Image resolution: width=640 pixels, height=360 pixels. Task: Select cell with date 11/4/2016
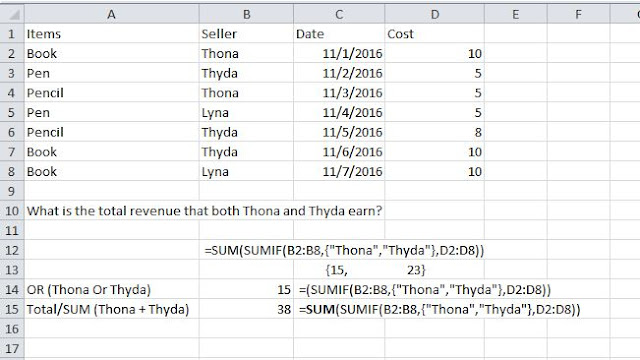click(339, 112)
